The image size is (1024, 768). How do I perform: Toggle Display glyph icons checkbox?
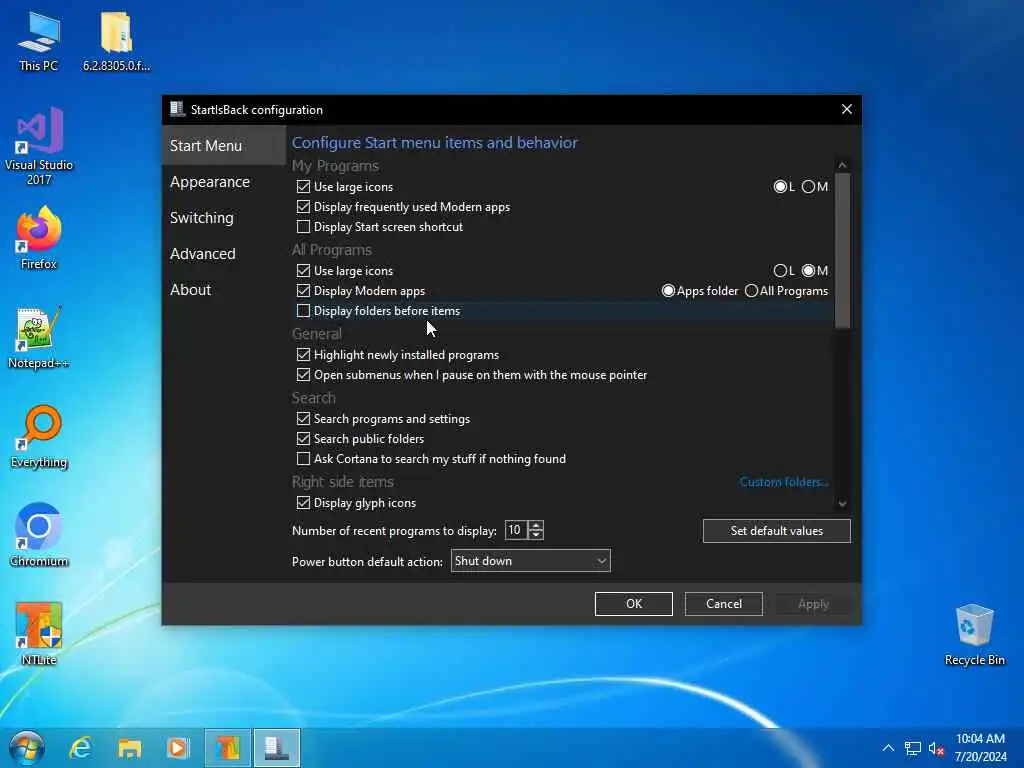tap(303, 503)
